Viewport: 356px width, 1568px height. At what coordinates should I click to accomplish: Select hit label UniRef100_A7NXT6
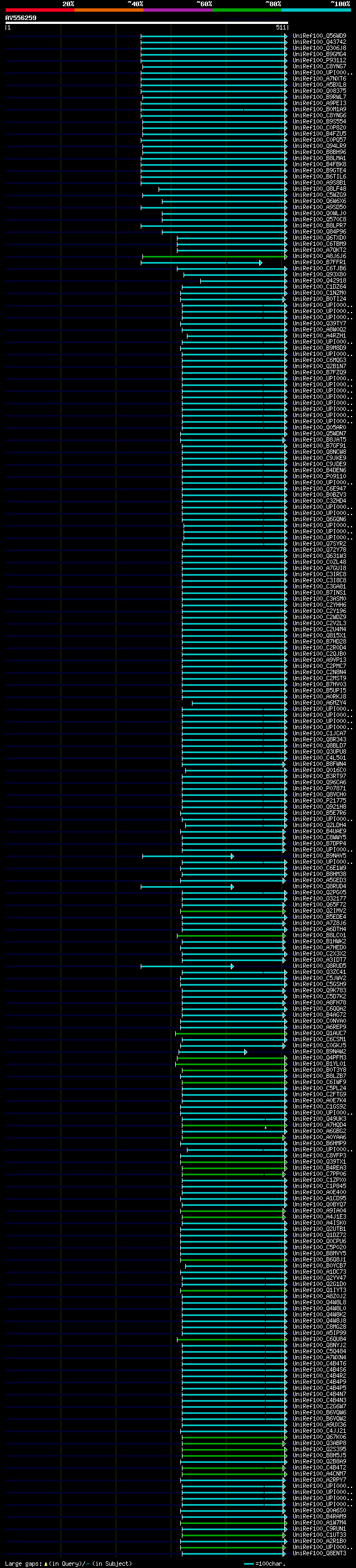319,78
